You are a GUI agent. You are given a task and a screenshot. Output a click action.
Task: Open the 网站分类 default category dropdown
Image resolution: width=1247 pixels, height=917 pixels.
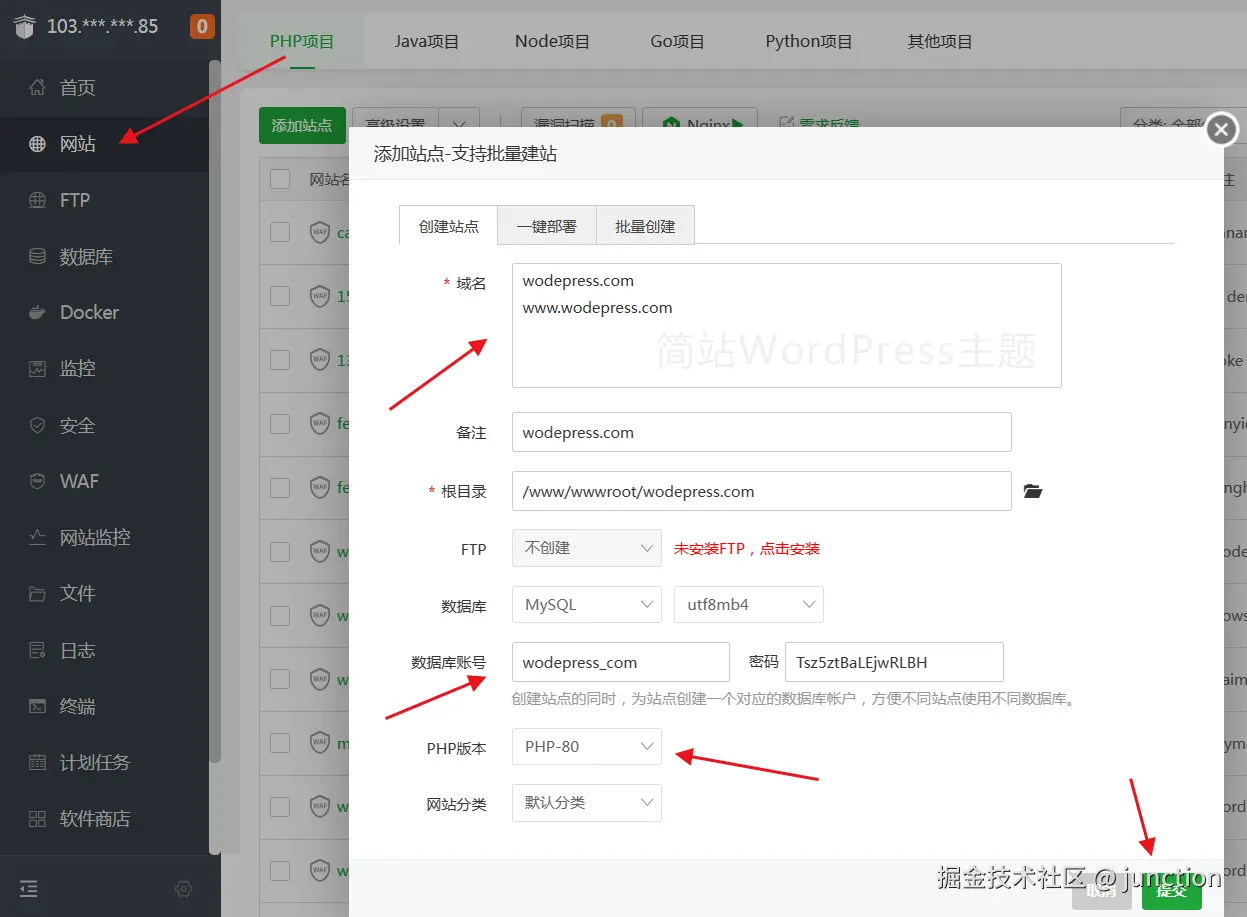click(586, 803)
